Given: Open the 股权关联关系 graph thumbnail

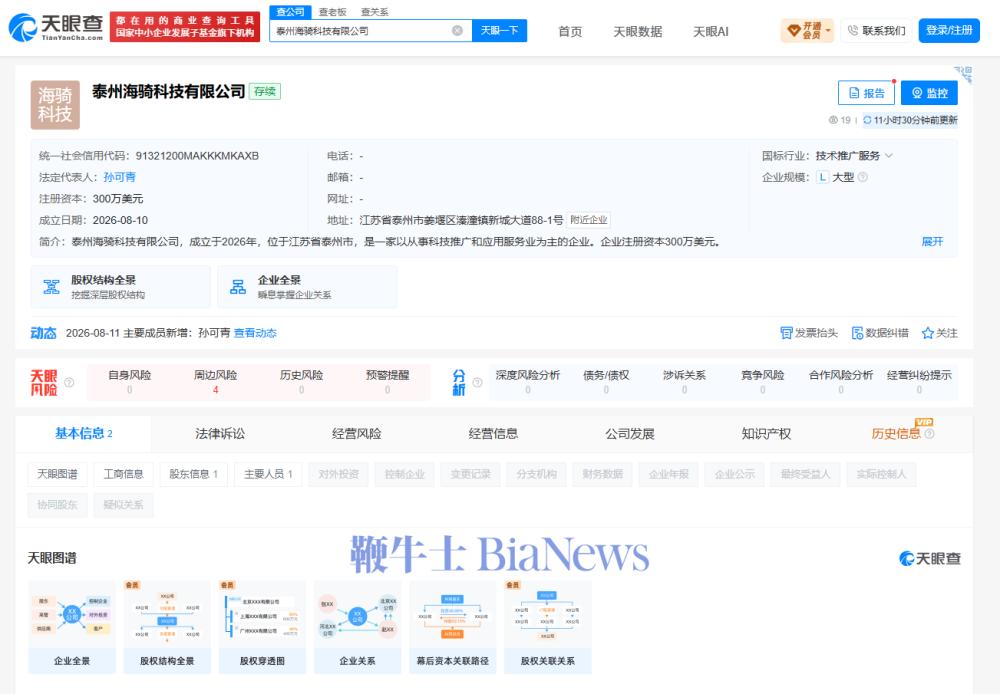Looking at the screenshot, I should (x=548, y=627).
